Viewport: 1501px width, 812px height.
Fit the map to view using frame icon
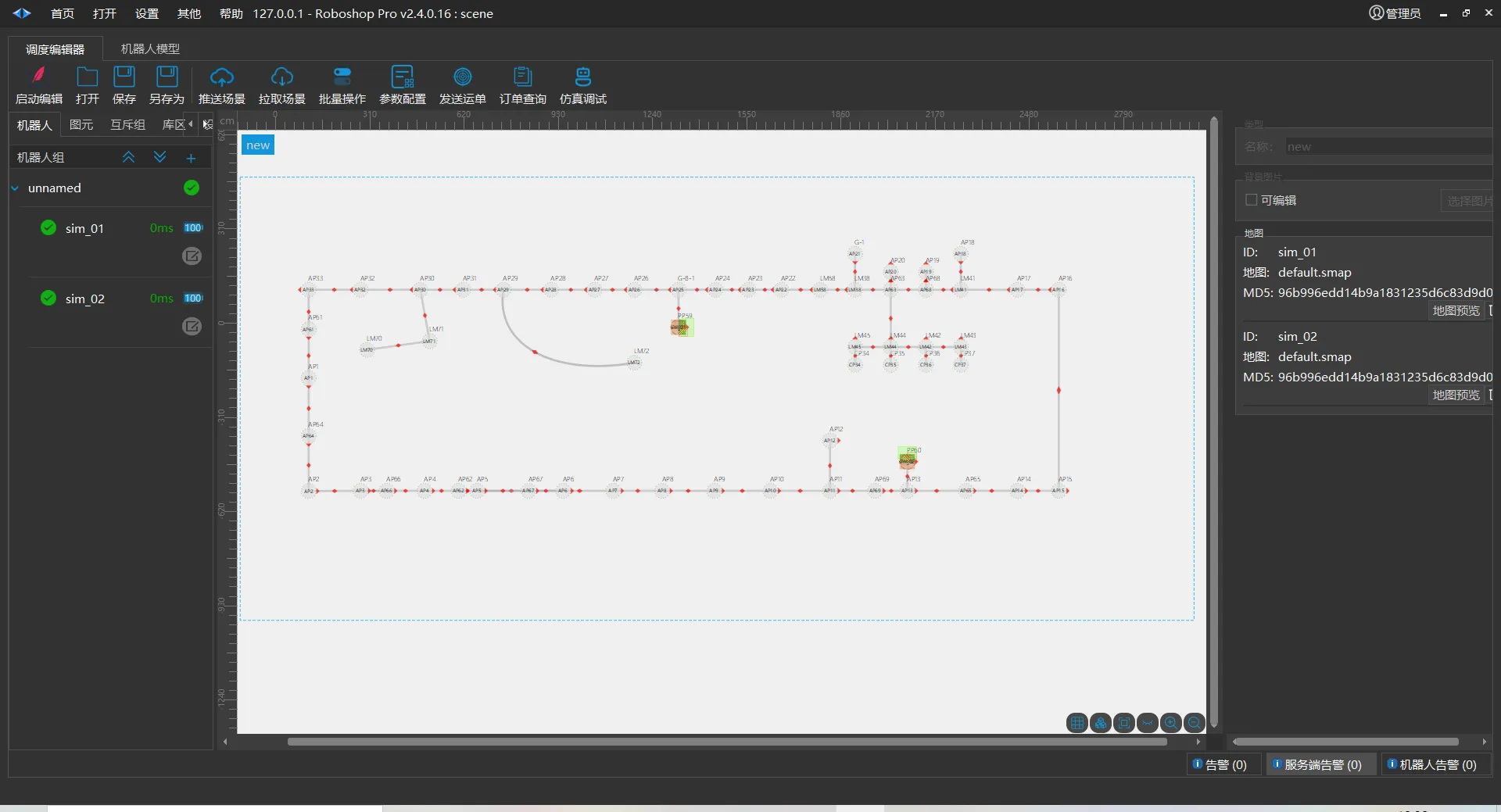pyautogui.click(x=1124, y=723)
